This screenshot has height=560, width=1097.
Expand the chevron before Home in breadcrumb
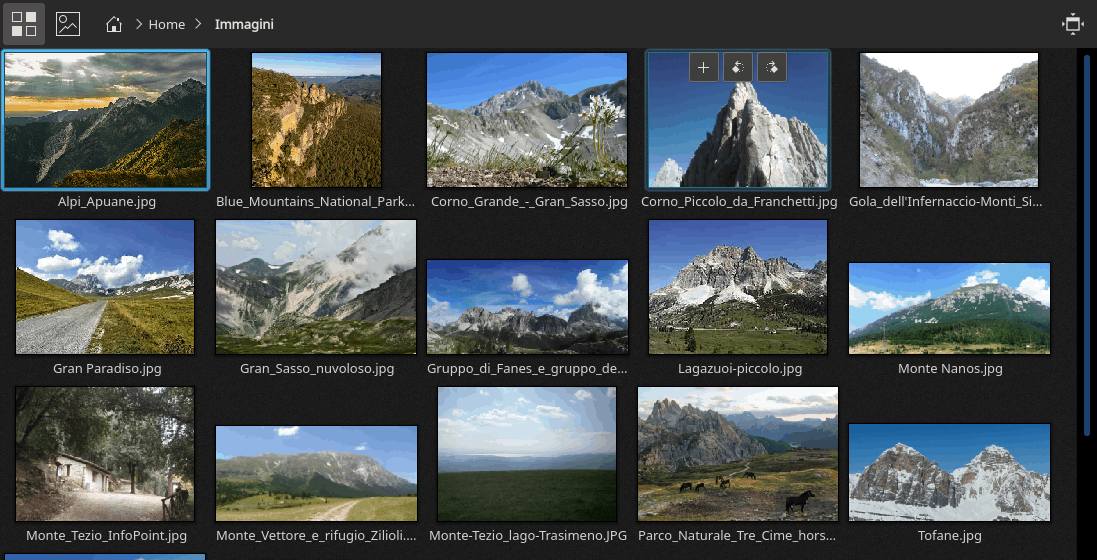(x=138, y=24)
